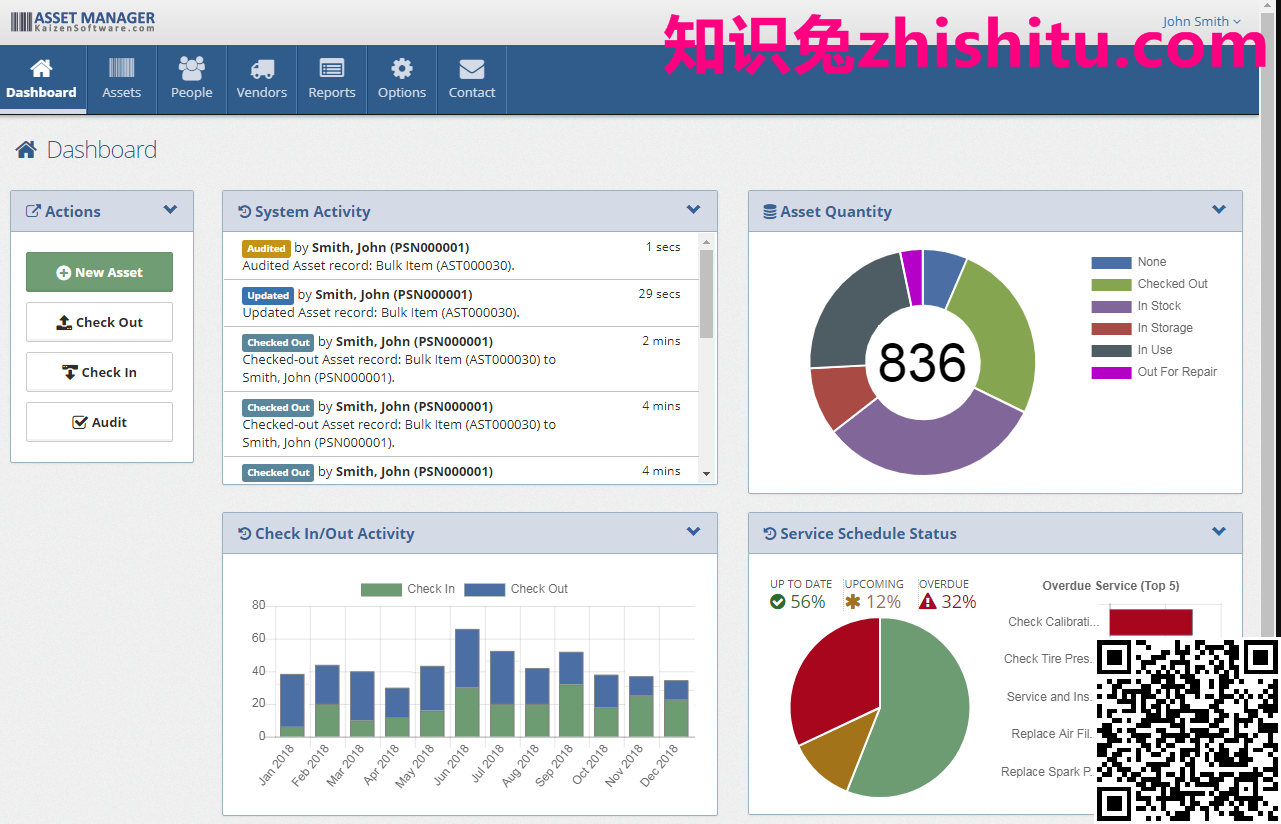Go to the Assets tab
Viewport: 1281px width, 824px height.
pos(122,79)
